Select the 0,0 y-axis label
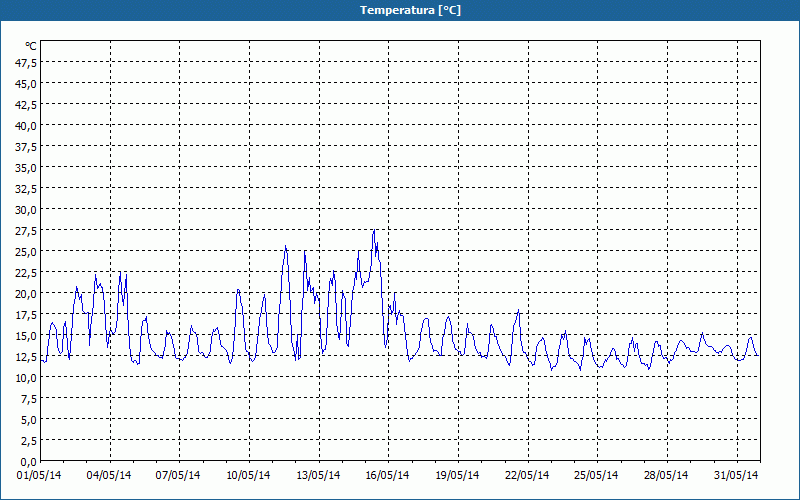This screenshot has width=800, height=500. click(29, 462)
